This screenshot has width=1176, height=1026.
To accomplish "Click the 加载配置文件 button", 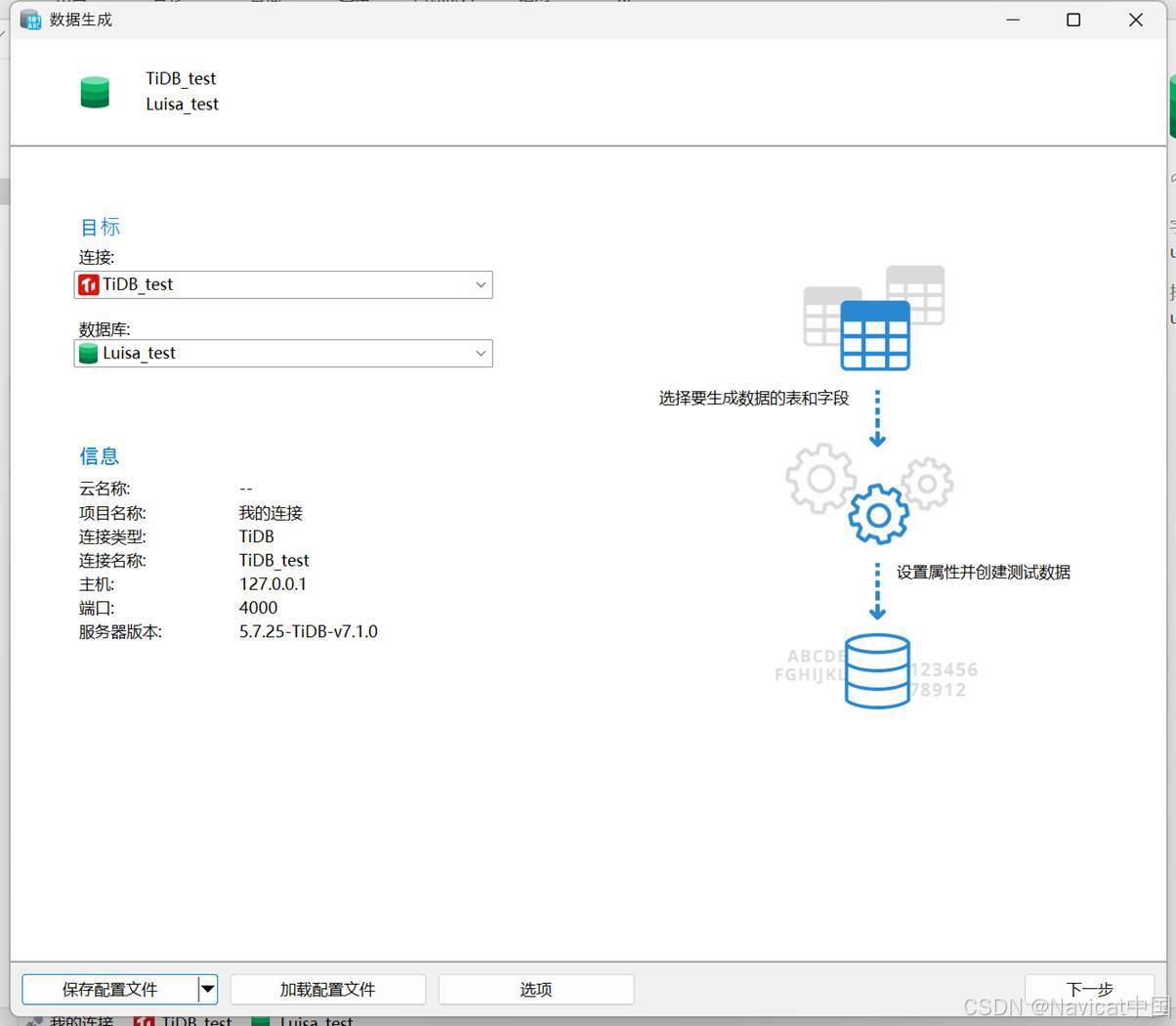I will 327,989.
